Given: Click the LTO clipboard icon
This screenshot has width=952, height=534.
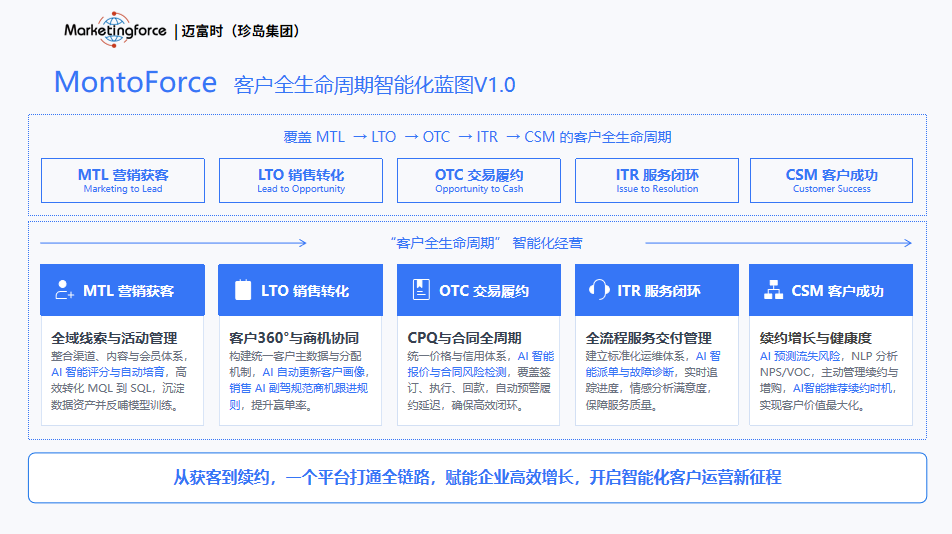Looking at the screenshot, I should [243, 289].
